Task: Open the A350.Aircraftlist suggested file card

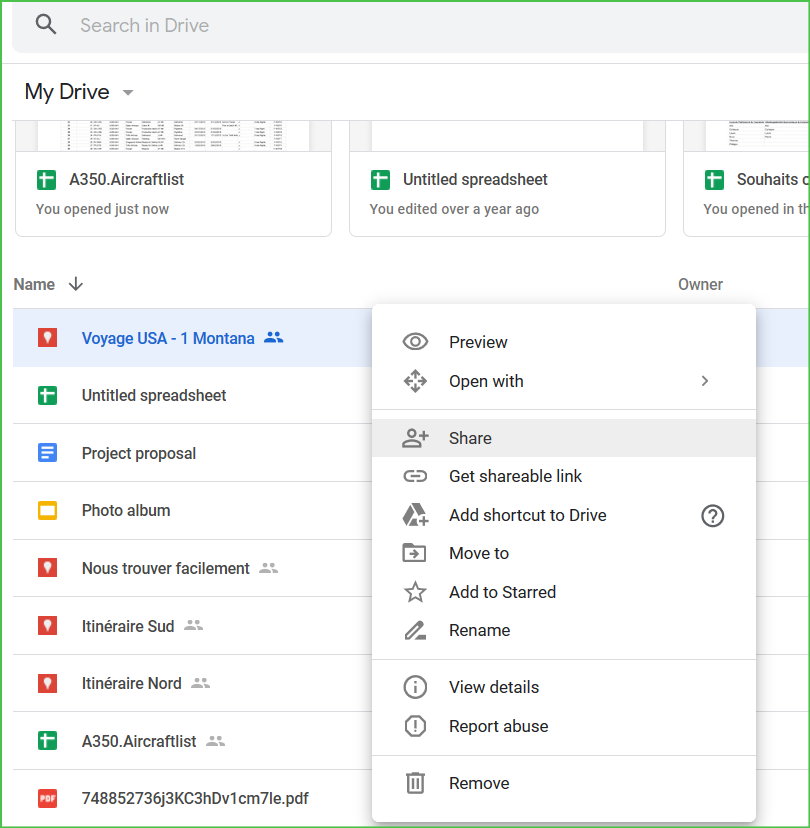Action: pyautogui.click(x=174, y=180)
